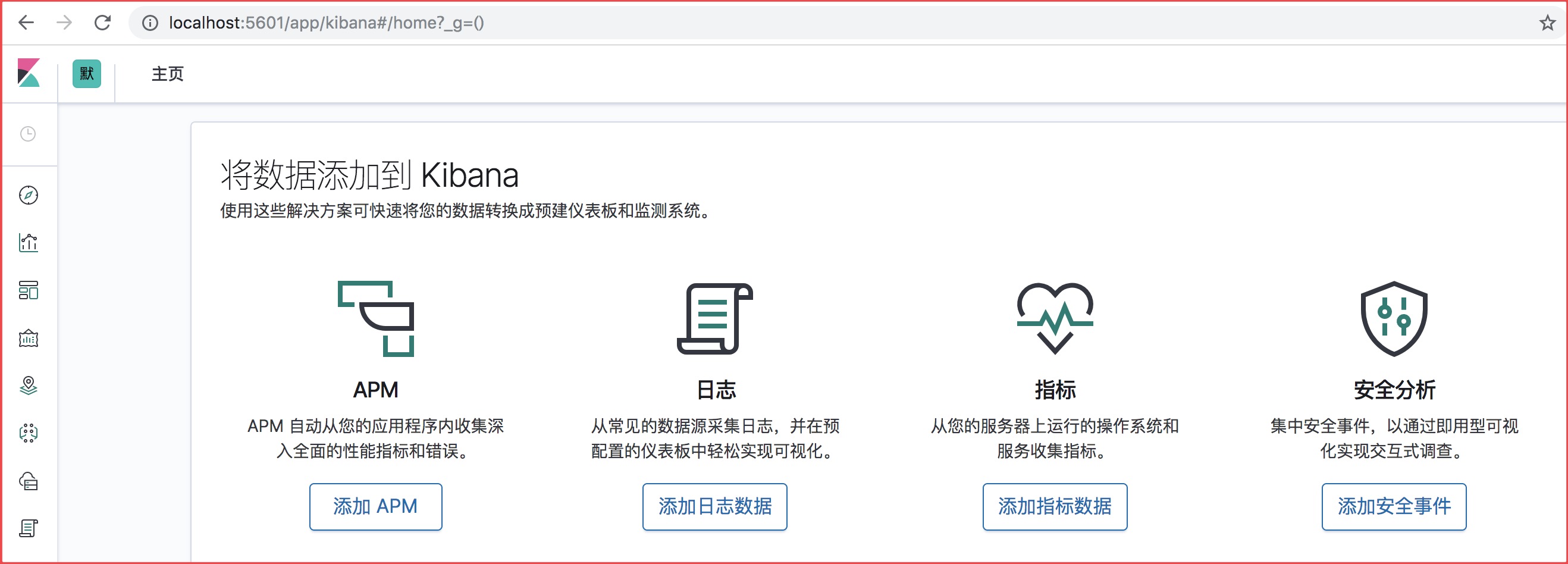
Task: Click the heading 将数据添加到 Kibana
Action: 369,176
